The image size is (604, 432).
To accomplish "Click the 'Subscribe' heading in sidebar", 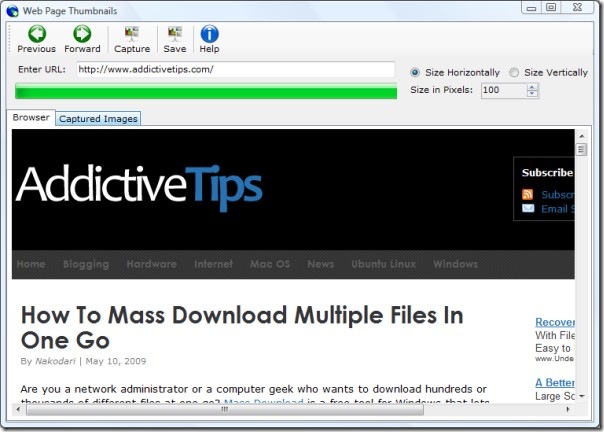I will tap(547, 173).
